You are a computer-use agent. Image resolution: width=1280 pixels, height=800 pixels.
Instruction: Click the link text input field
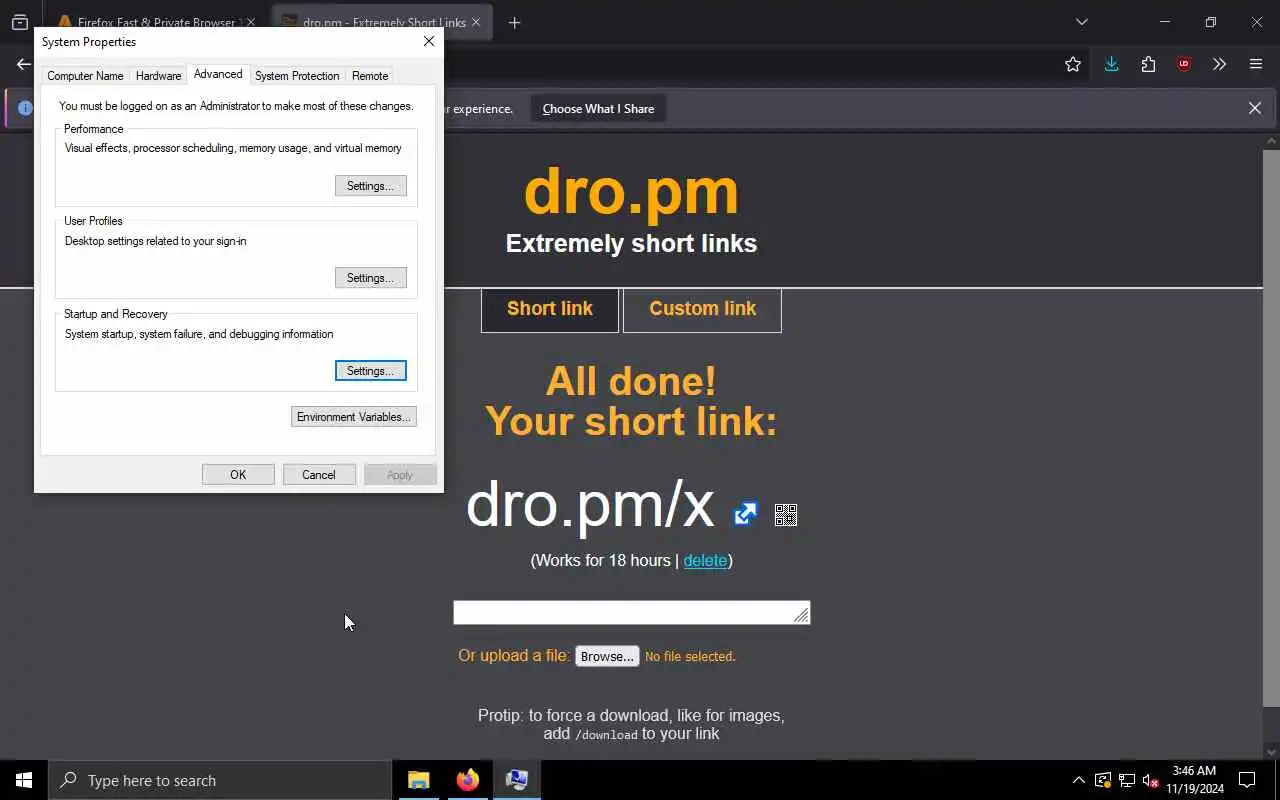(631, 612)
